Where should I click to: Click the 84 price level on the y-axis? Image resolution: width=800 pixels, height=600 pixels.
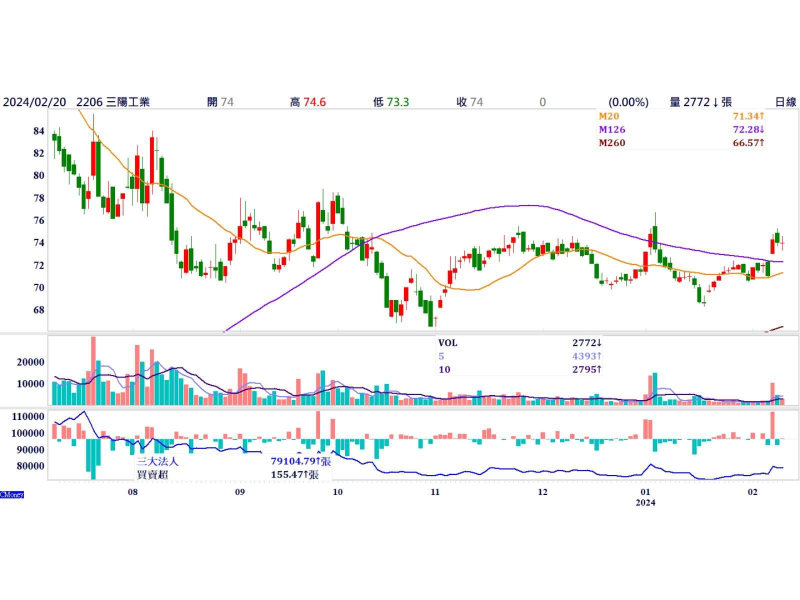click(37, 131)
